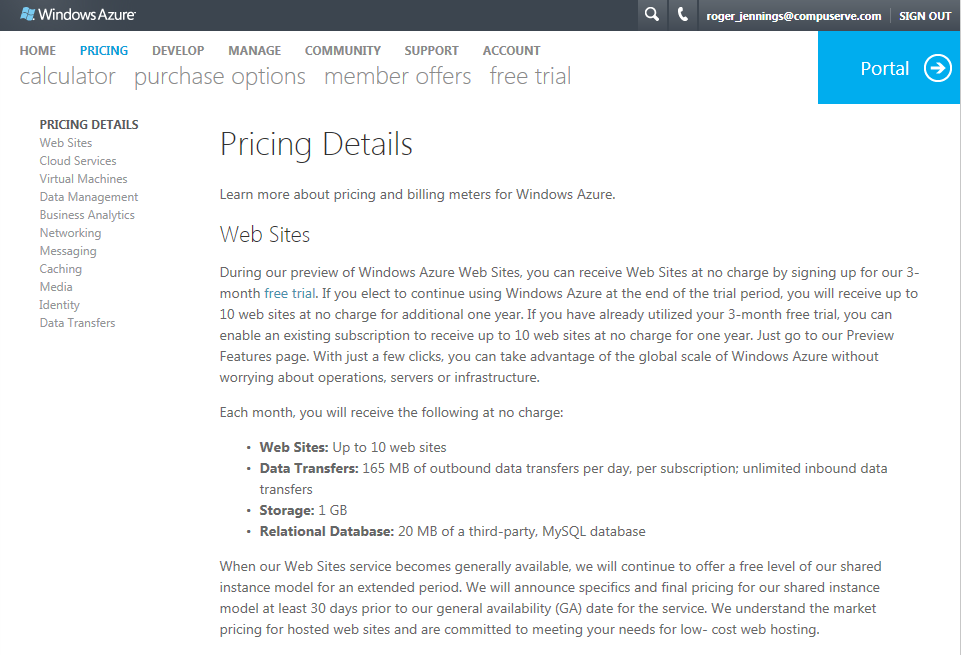Click the phone contact icon

tap(683, 15)
